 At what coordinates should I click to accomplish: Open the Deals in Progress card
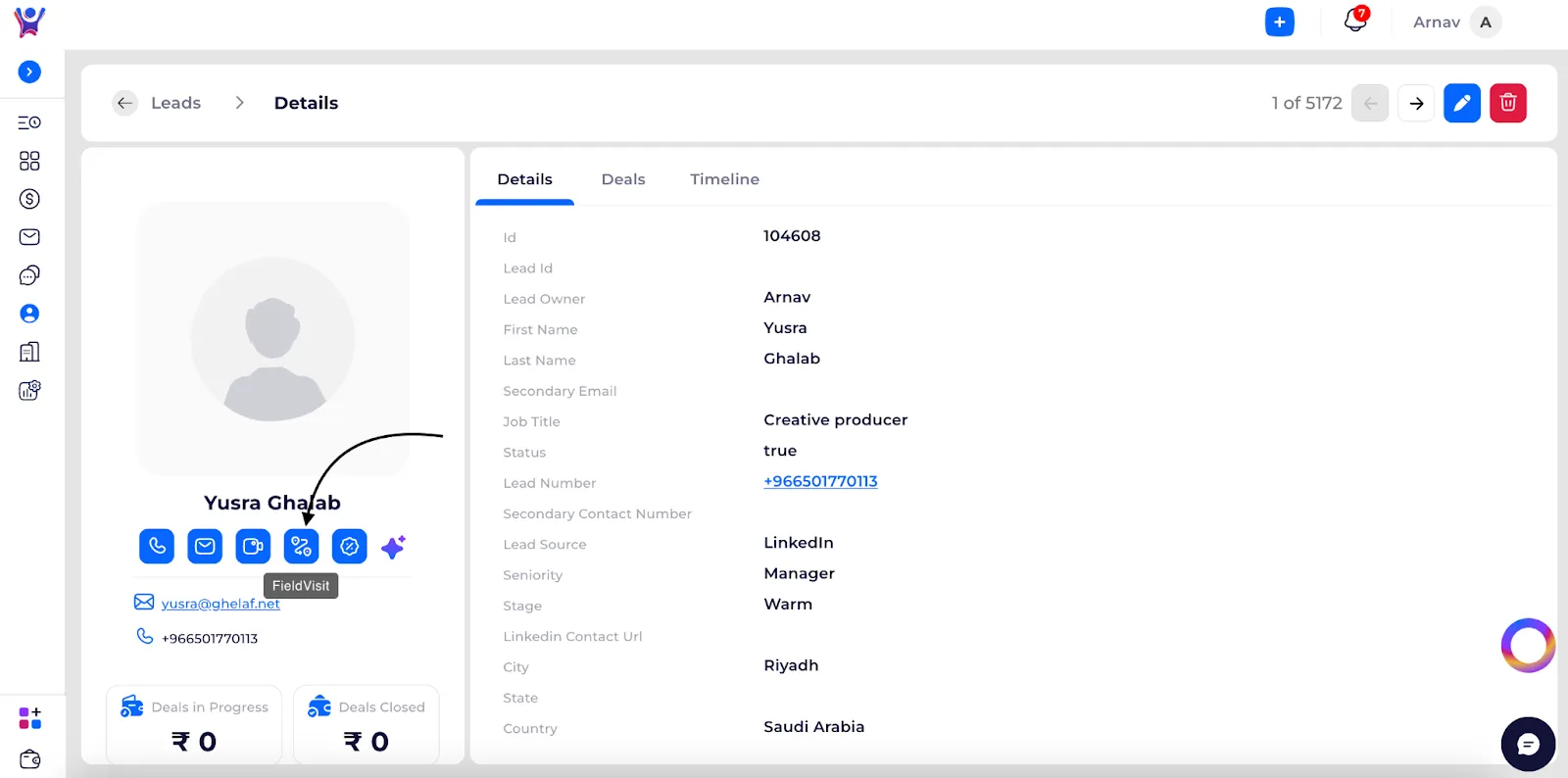point(194,723)
